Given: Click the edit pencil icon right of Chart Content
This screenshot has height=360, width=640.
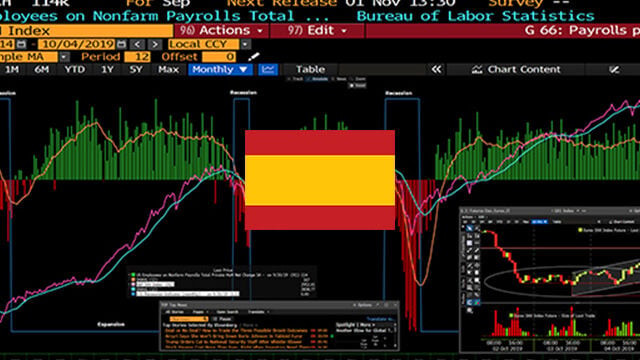Looking at the screenshot, I should pyautogui.click(x=614, y=69).
